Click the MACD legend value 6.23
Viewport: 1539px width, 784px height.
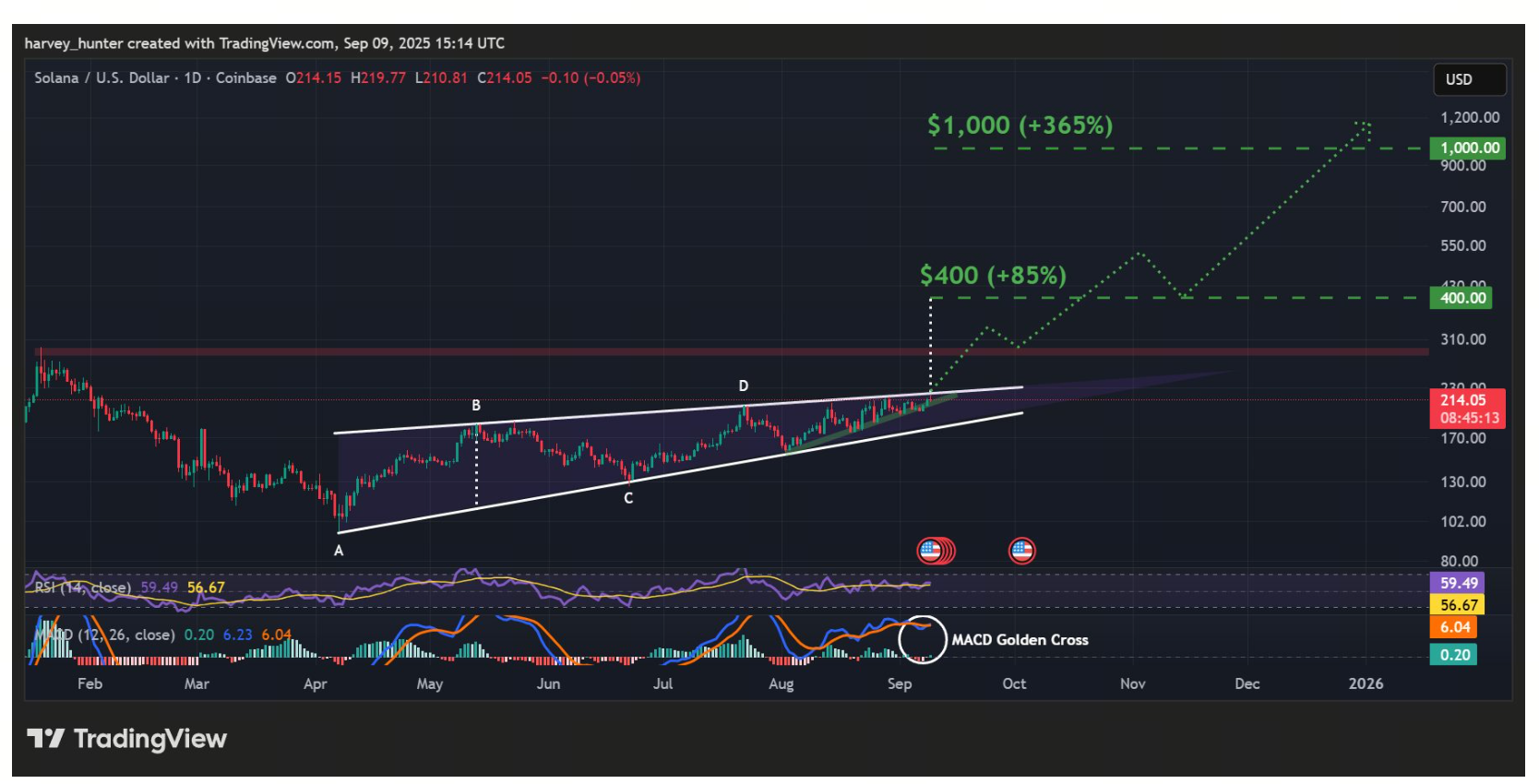tap(237, 635)
